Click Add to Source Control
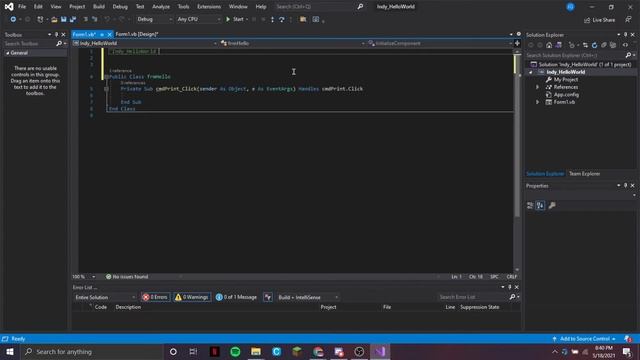The image size is (640, 360). pyautogui.click(x=584, y=339)
